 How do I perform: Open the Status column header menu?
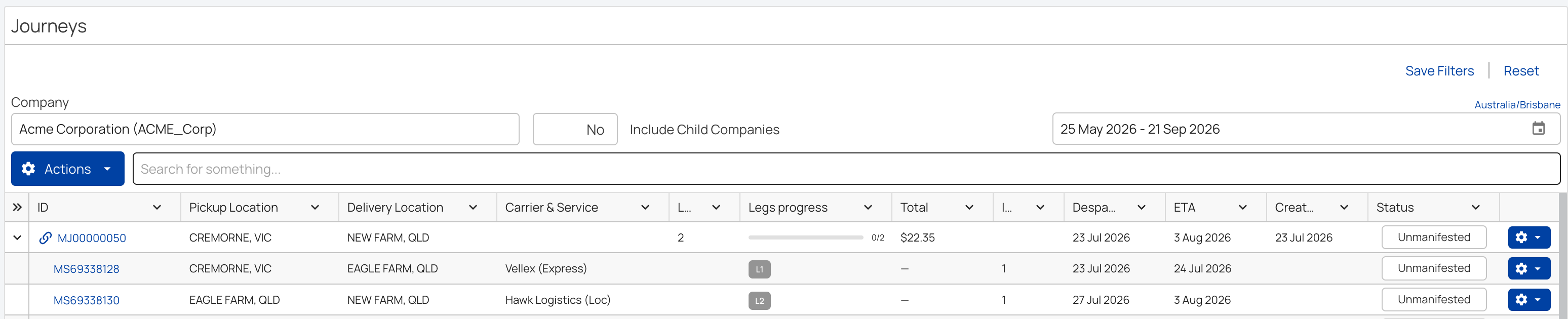click(x=1475, y=208)
